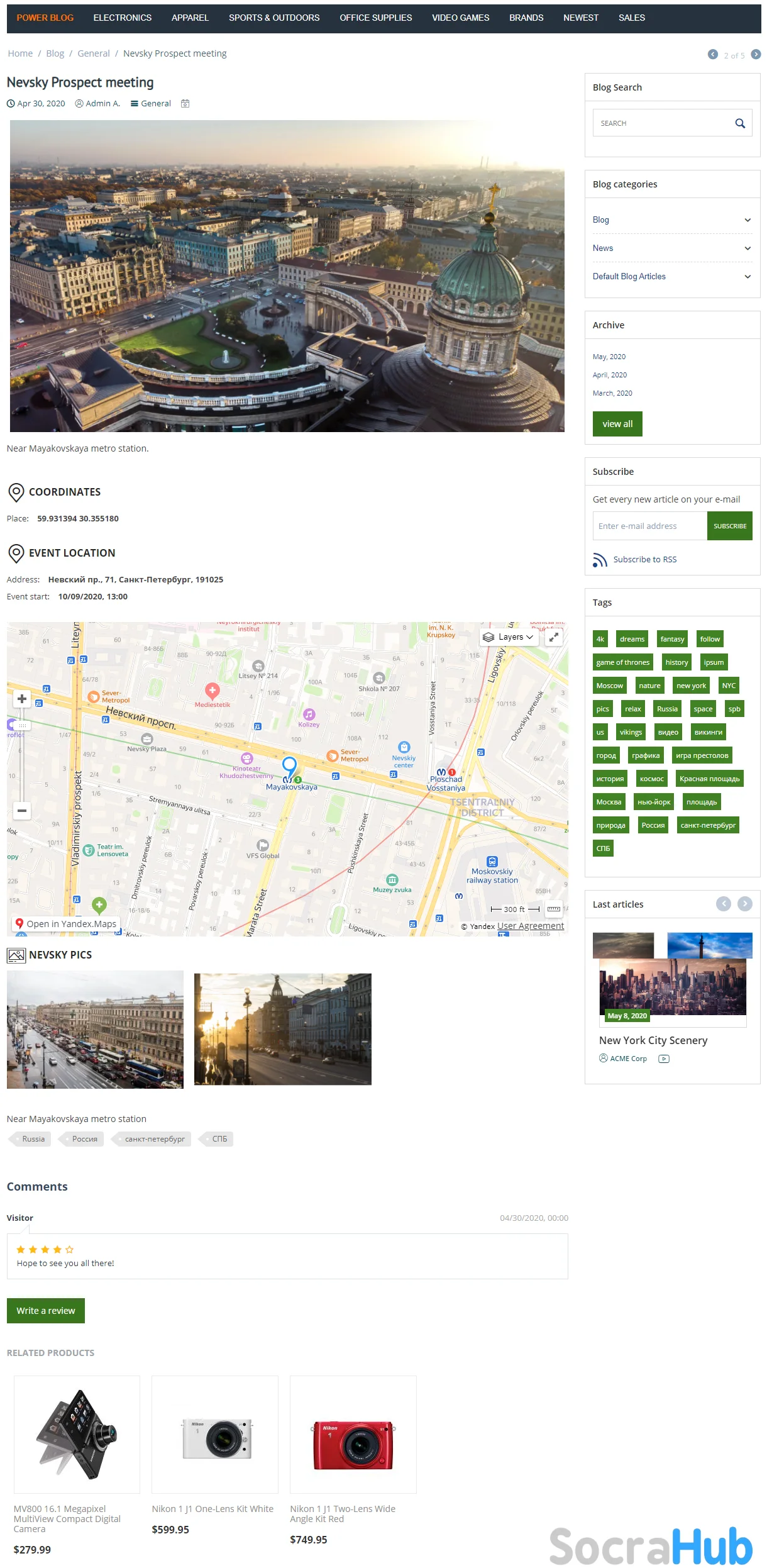767x1568 pixels.
Task: Go to the previous article arrow
Action: [x=713, y=55]
